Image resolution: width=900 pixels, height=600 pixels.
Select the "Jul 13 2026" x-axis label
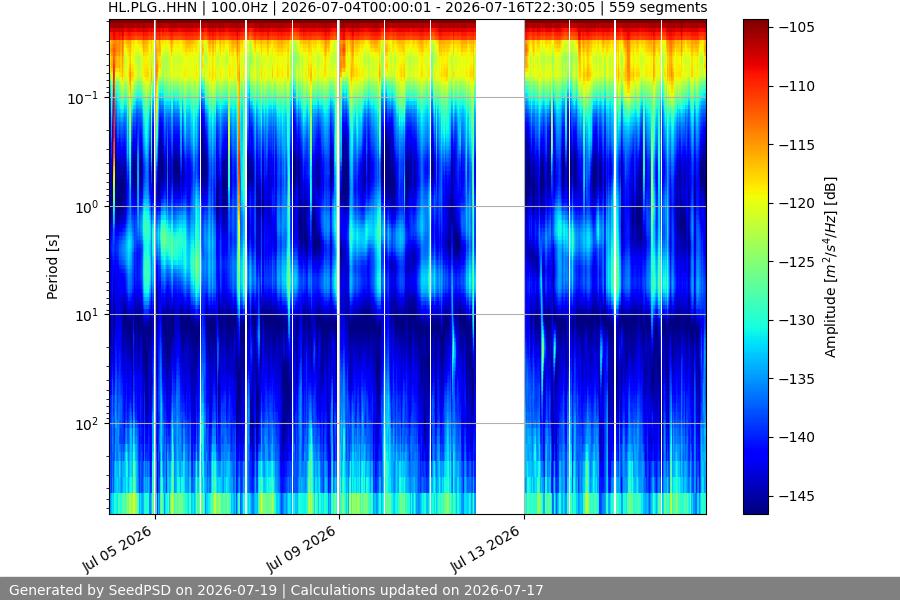(487, 548)
